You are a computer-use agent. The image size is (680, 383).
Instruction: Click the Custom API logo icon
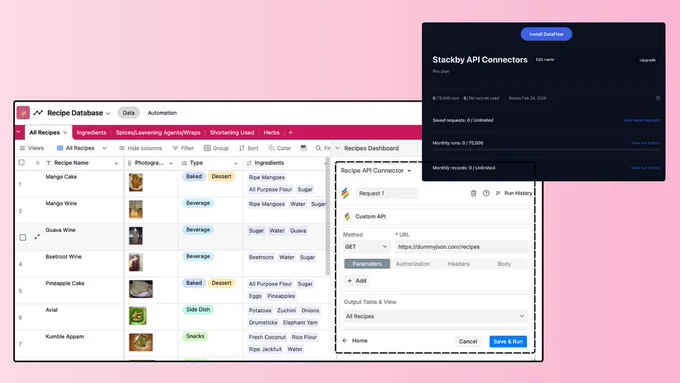[347, 216]
